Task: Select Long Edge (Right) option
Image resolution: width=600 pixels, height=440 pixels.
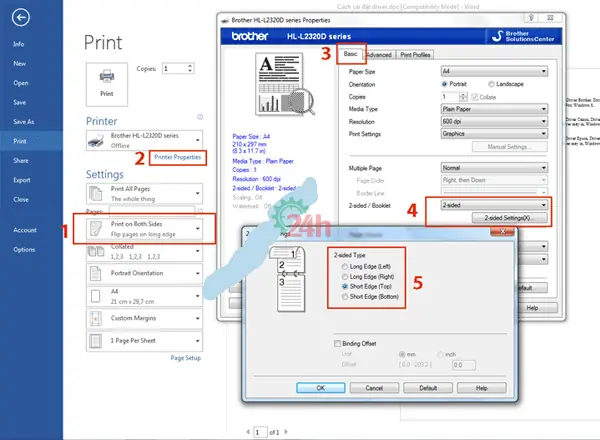Action: tap(345, 276)
